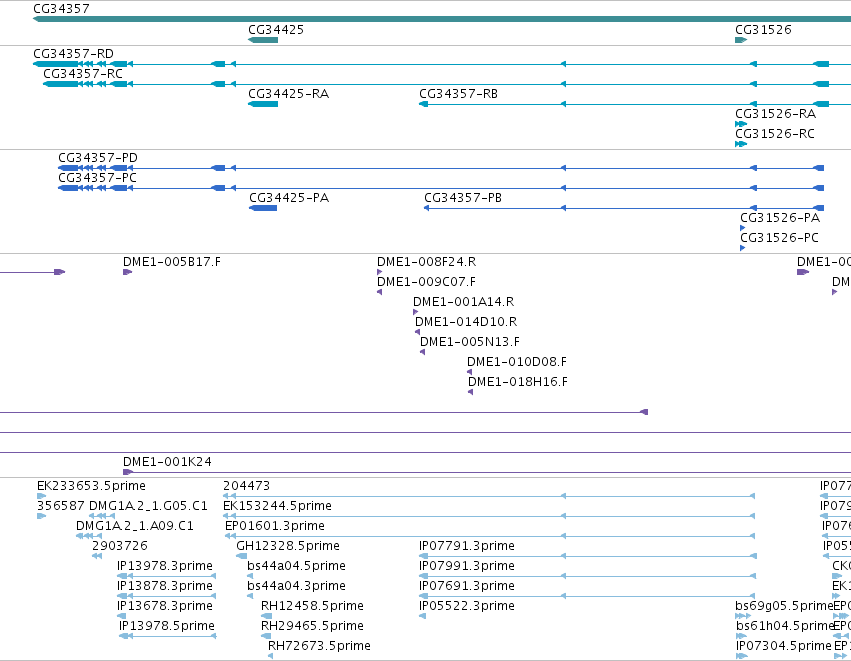Image resolution: width=851 pixels, height=661 pixels.
Task: Click protein label CG34357-PC
Action: [x=97, y=178]
